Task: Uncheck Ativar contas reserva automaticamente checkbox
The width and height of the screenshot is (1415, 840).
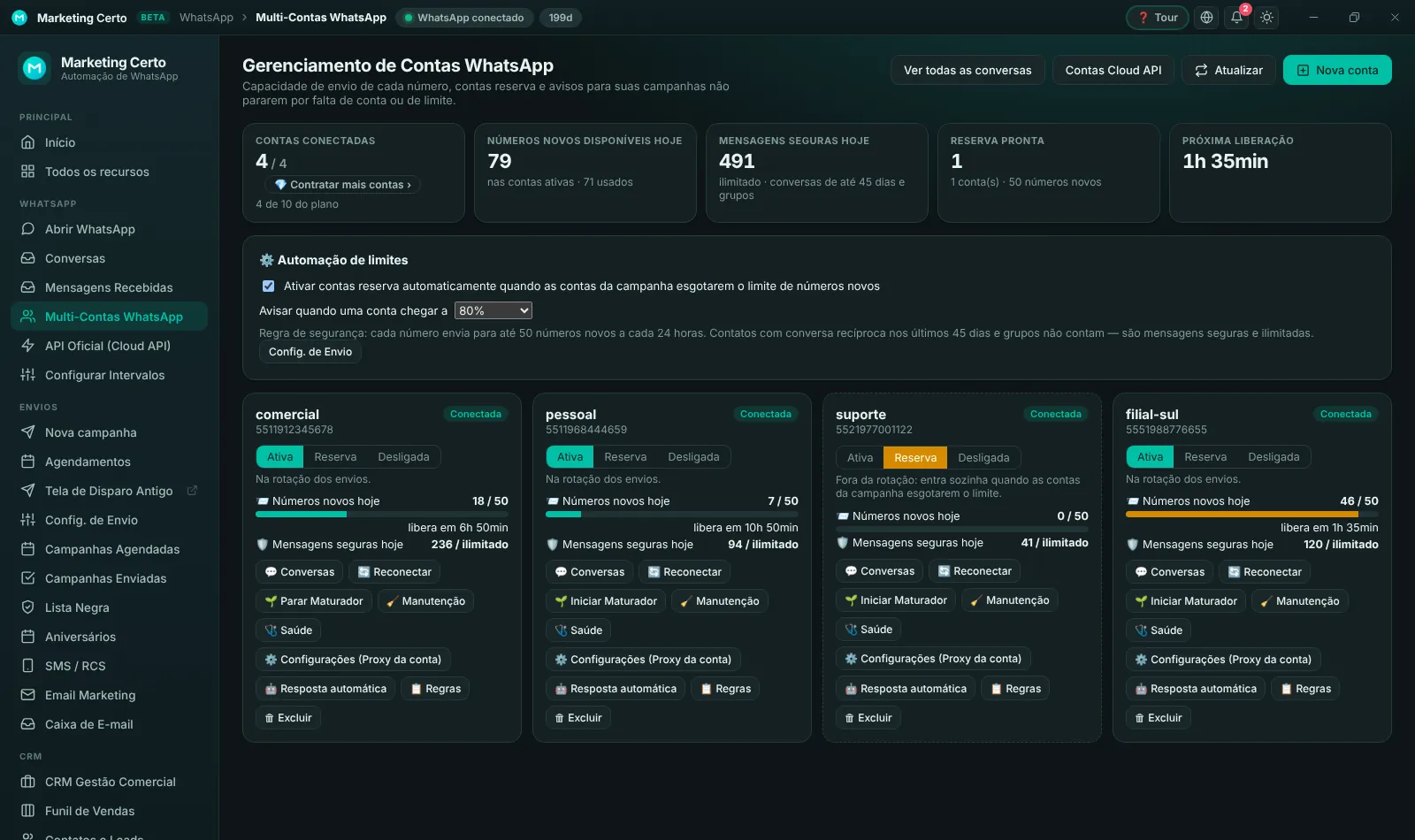Action: pyautogui.click(x=268, y=286)
